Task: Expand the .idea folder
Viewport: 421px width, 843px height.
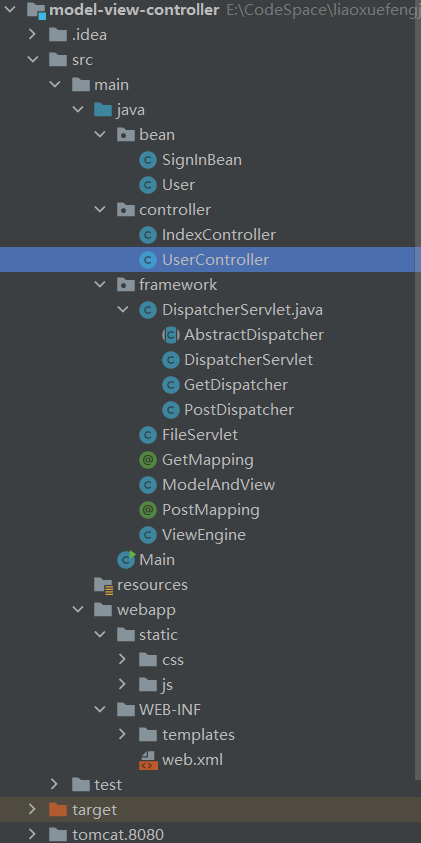Action: (x=32, y=35)
